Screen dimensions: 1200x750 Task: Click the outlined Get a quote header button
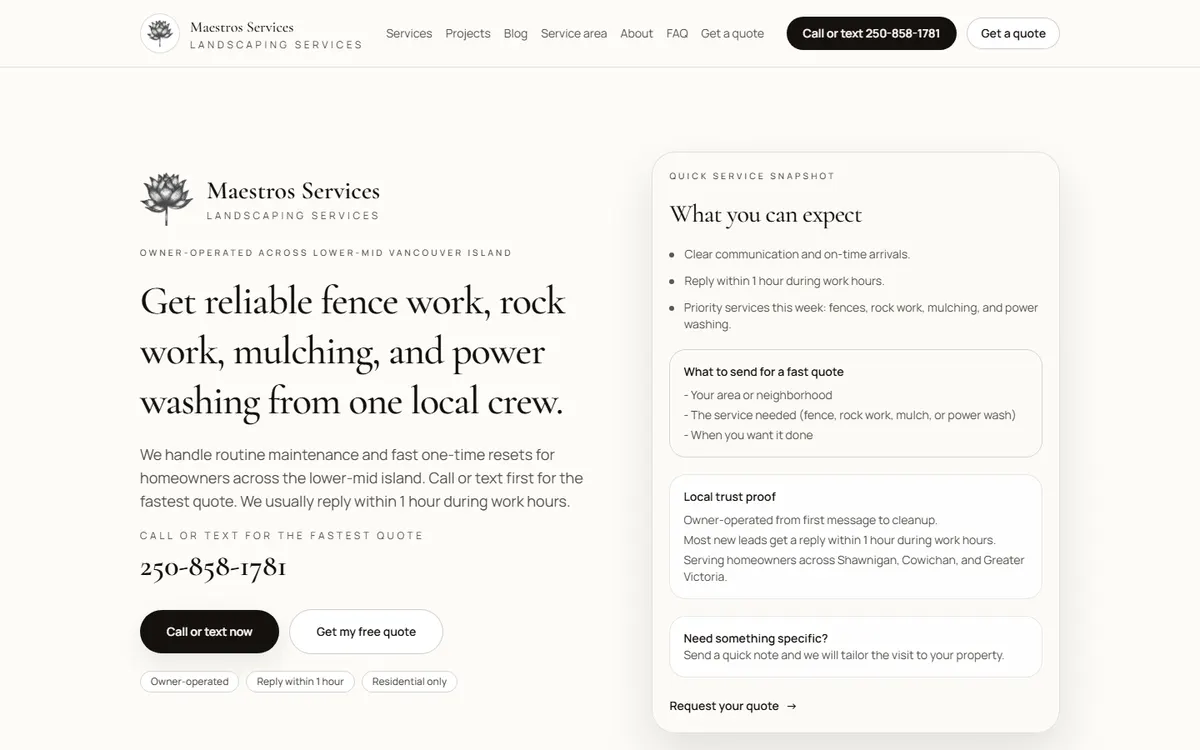coord(1013,33)
